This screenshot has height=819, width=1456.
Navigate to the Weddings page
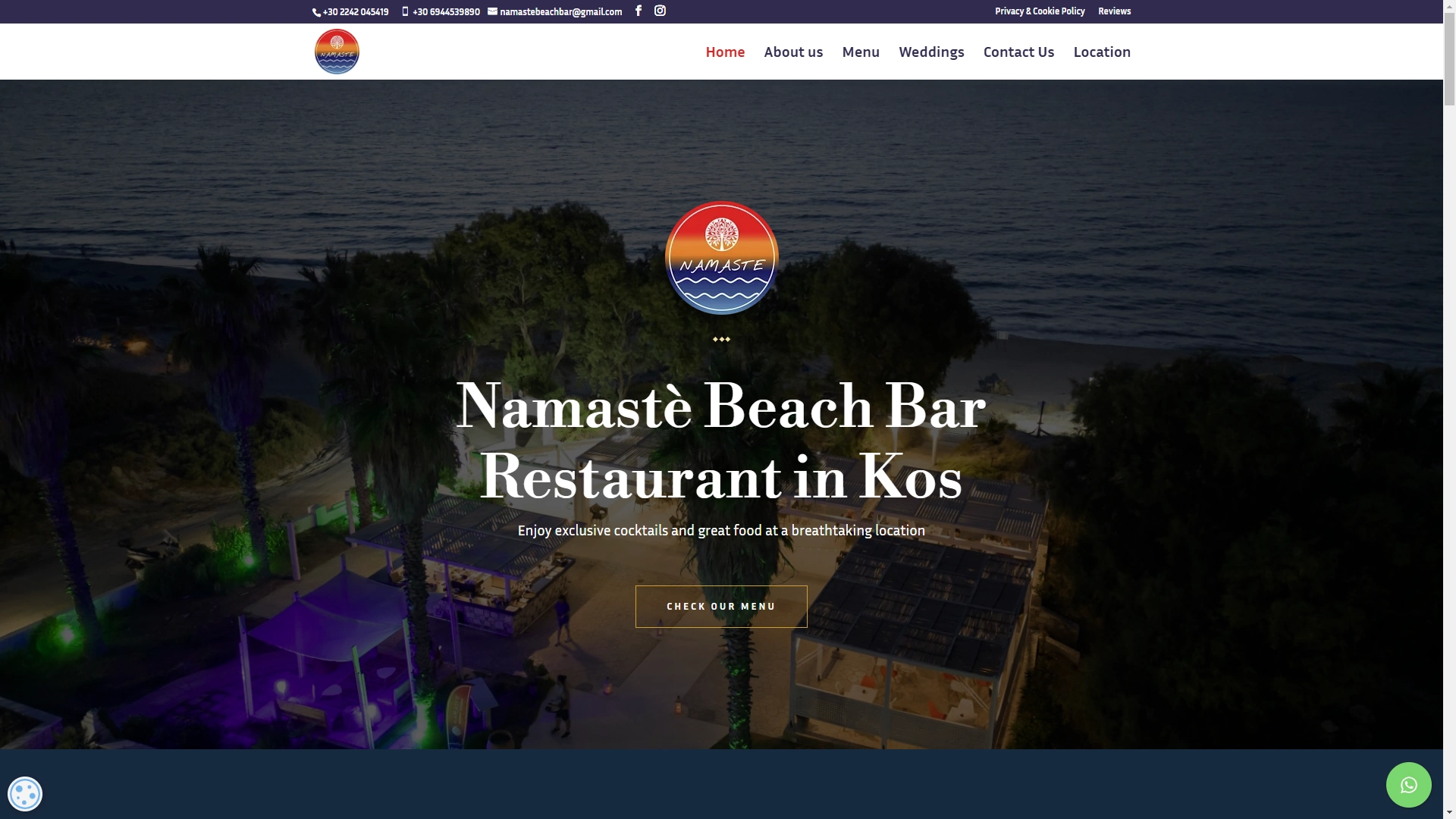[931, 52]
